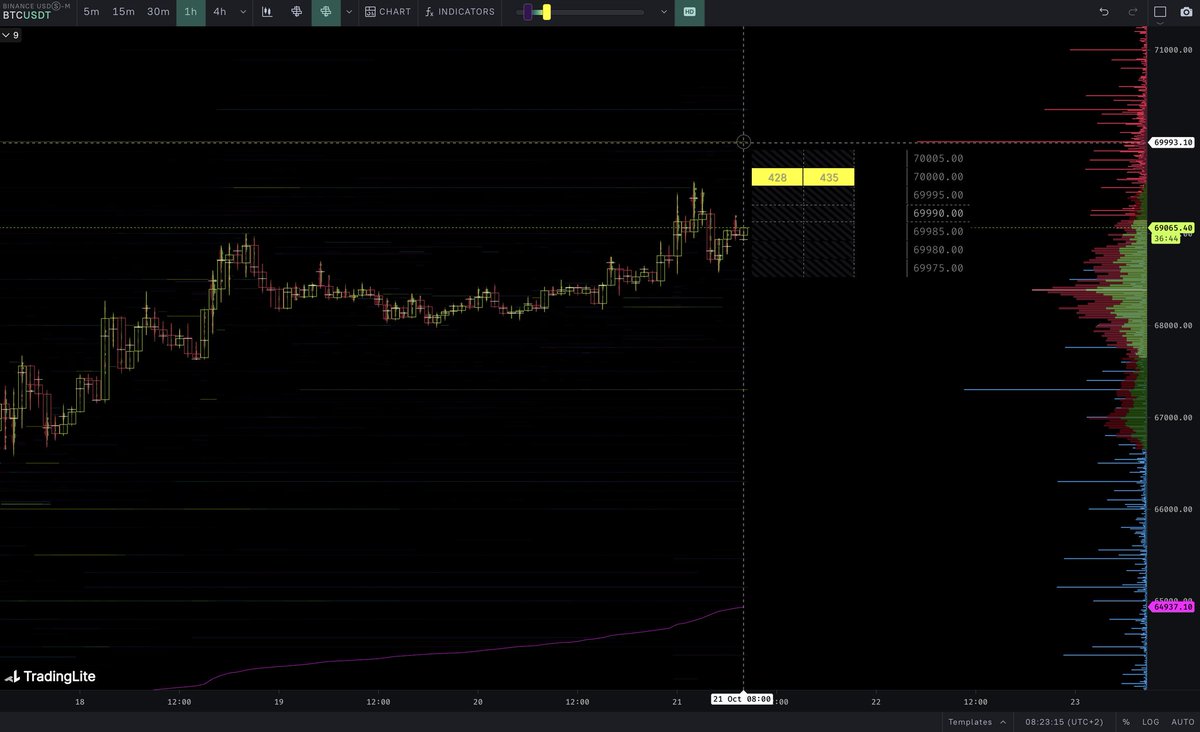Click the 71000.00 price axis label

click(x=1172, y=49)
